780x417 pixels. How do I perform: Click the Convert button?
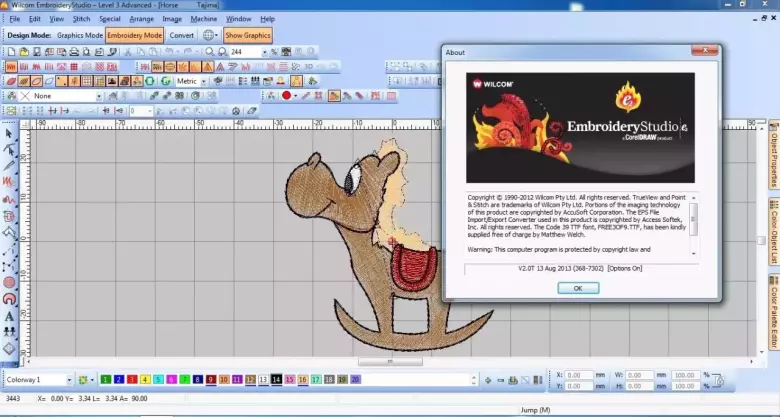point(182,35)
